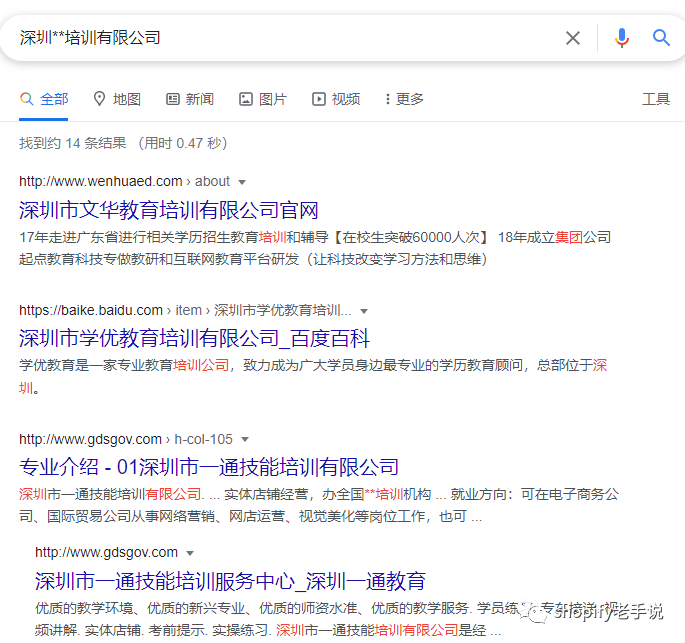Click the map pin icon beside 地图
The width and height of the screenshot is (685, 643).
tap(100, 99)
